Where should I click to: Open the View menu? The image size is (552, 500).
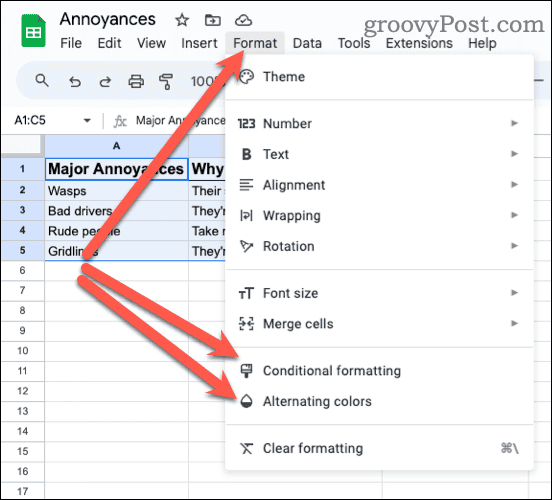point(151,43)
